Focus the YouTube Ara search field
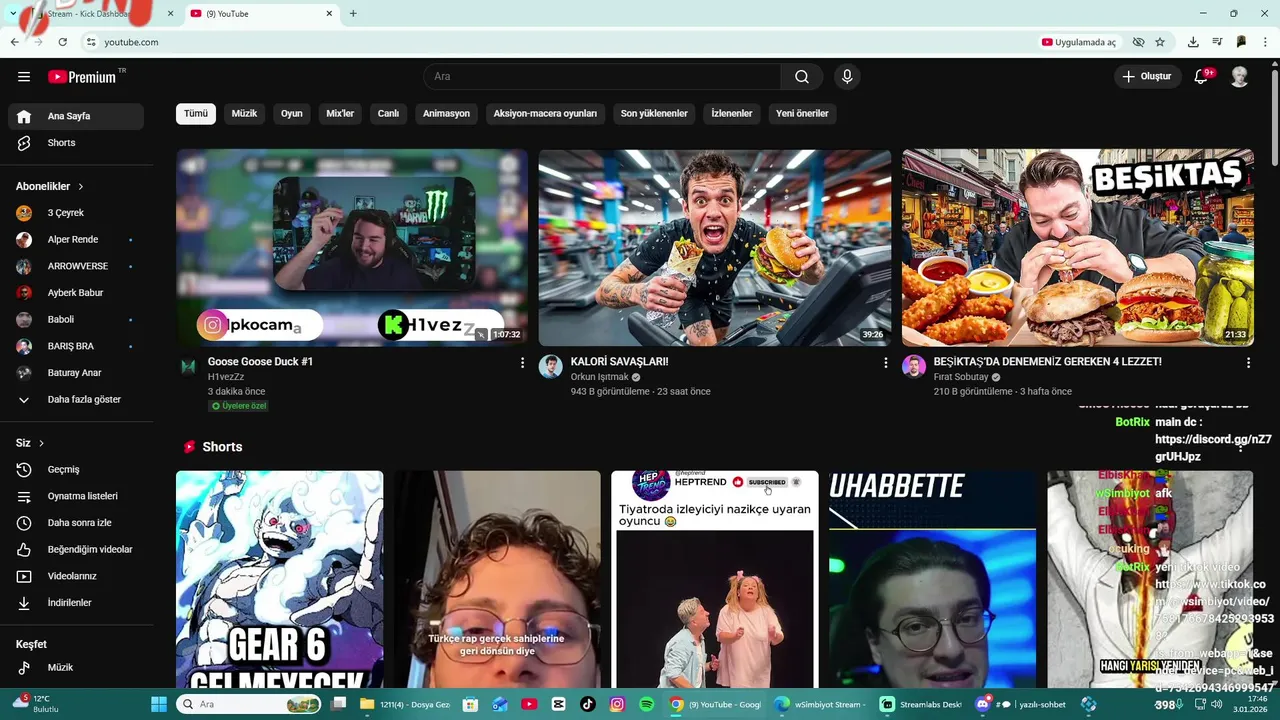1280x720 pixels. pos(602,77)
